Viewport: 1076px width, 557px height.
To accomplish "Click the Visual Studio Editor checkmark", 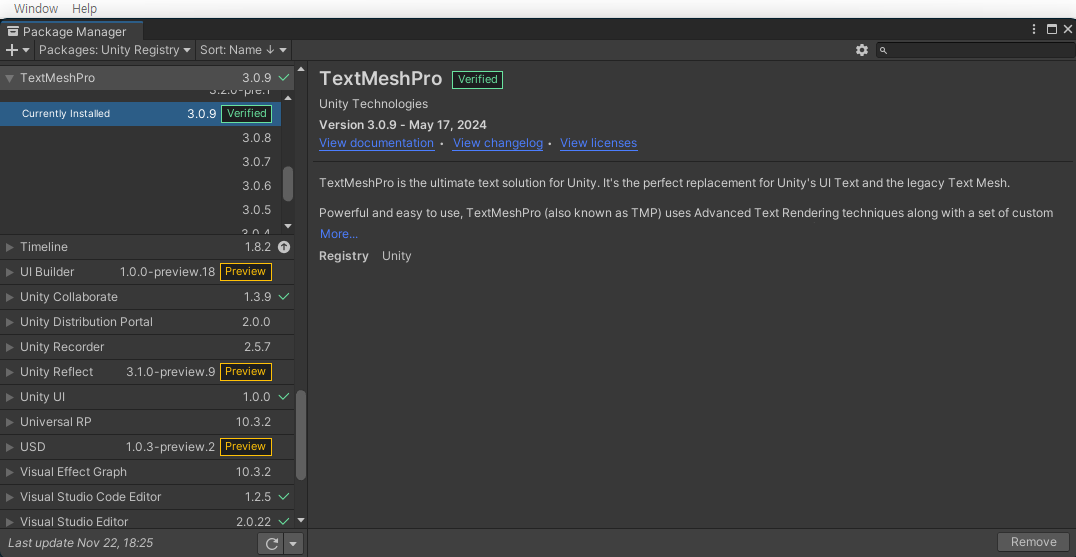I will pos(284,521).
